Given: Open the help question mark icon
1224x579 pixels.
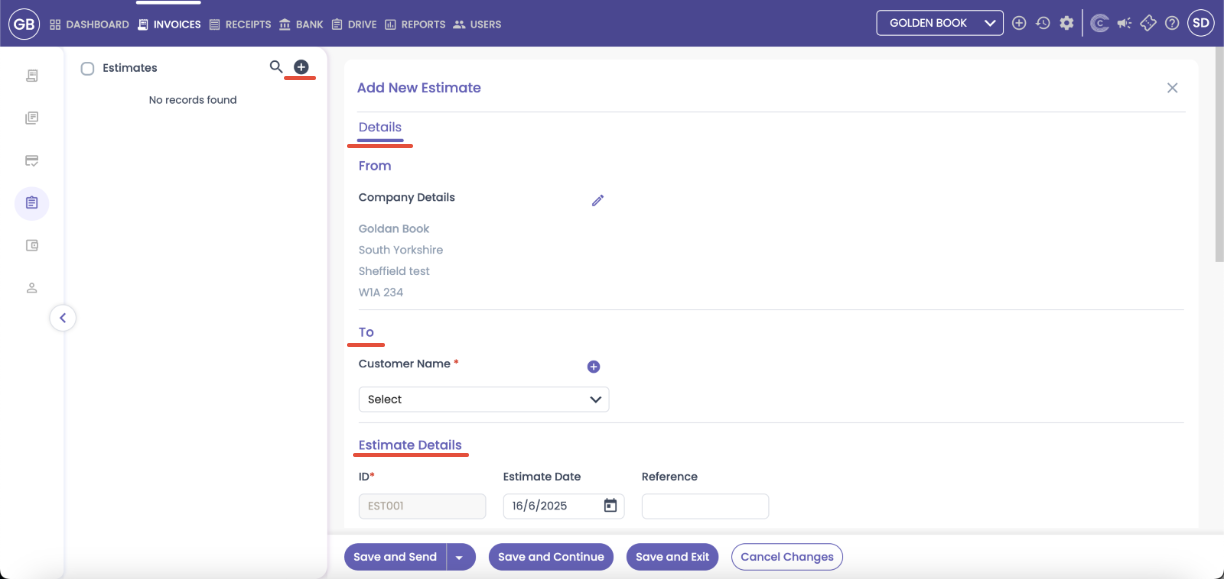Looking at the screenshot, I should pos(1172,23).
